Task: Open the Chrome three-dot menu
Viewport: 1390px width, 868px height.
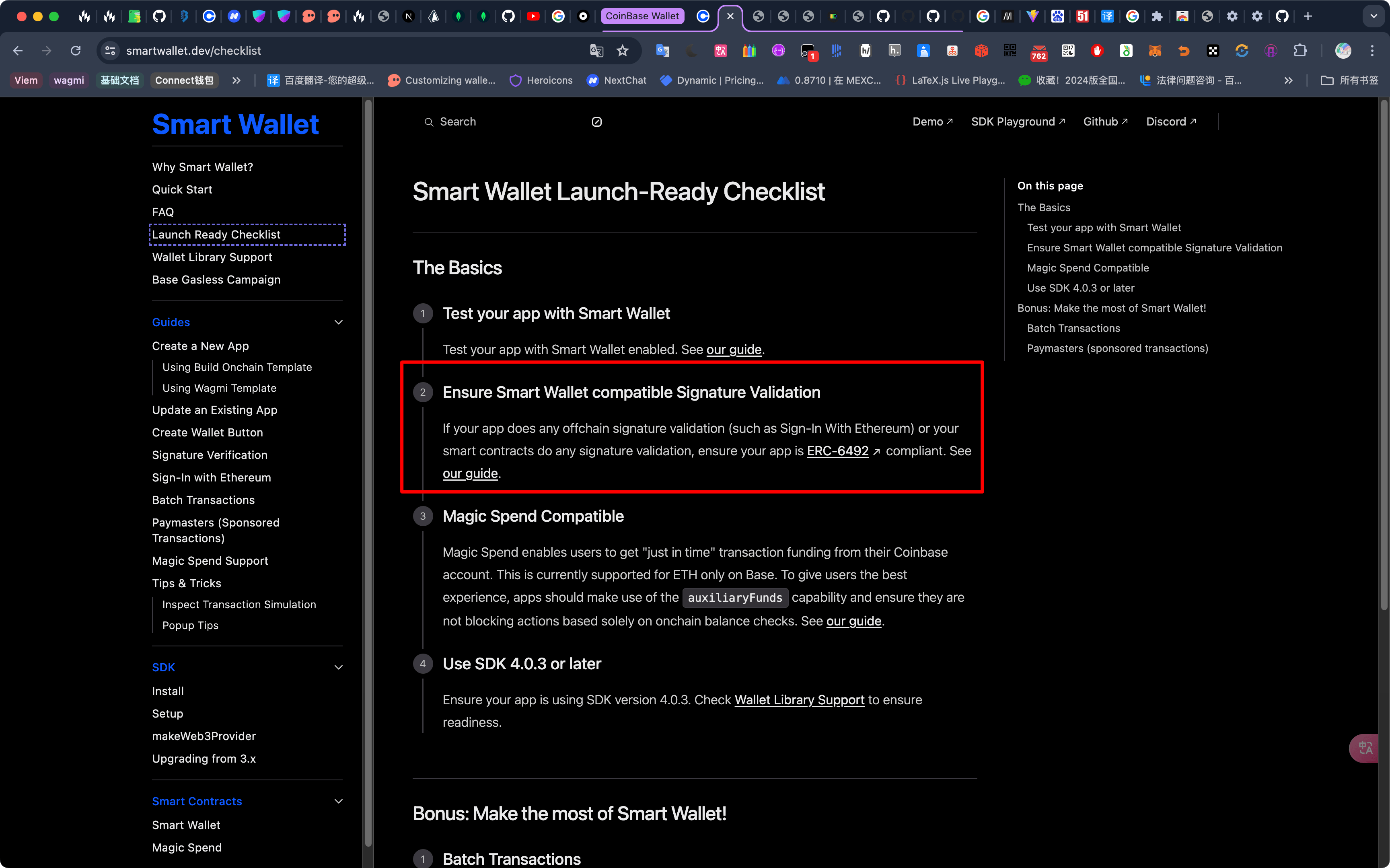Action: click(x=1372, y=51)
